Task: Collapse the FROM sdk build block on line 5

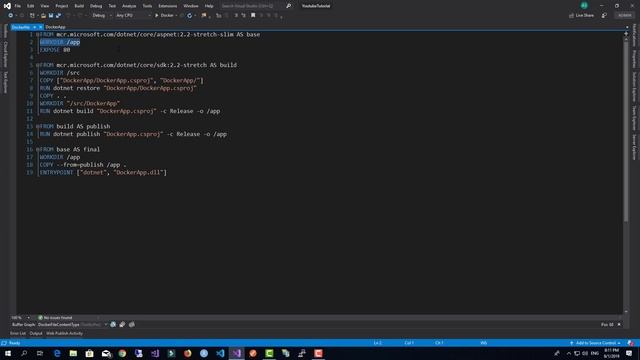Action: click(37, 65)
